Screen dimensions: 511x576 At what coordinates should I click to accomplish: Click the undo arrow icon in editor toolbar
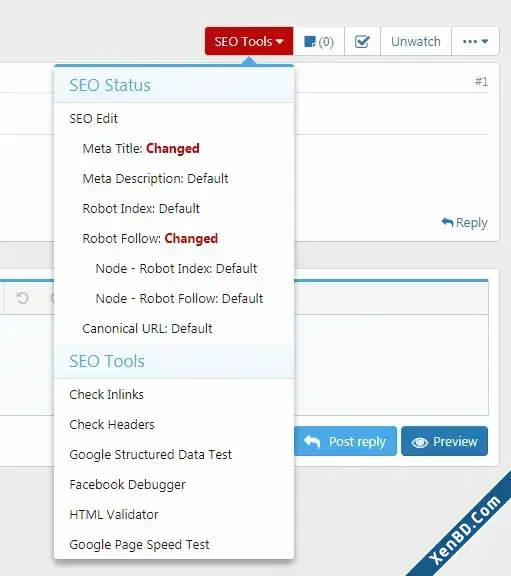pyautogui.click(x=22, y=298)
